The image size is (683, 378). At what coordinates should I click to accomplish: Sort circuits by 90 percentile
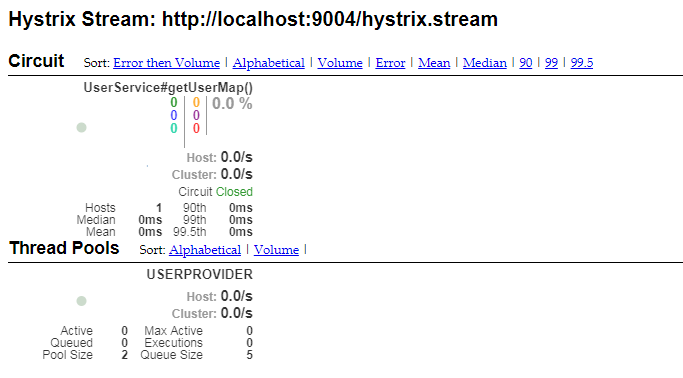(526, 63)
